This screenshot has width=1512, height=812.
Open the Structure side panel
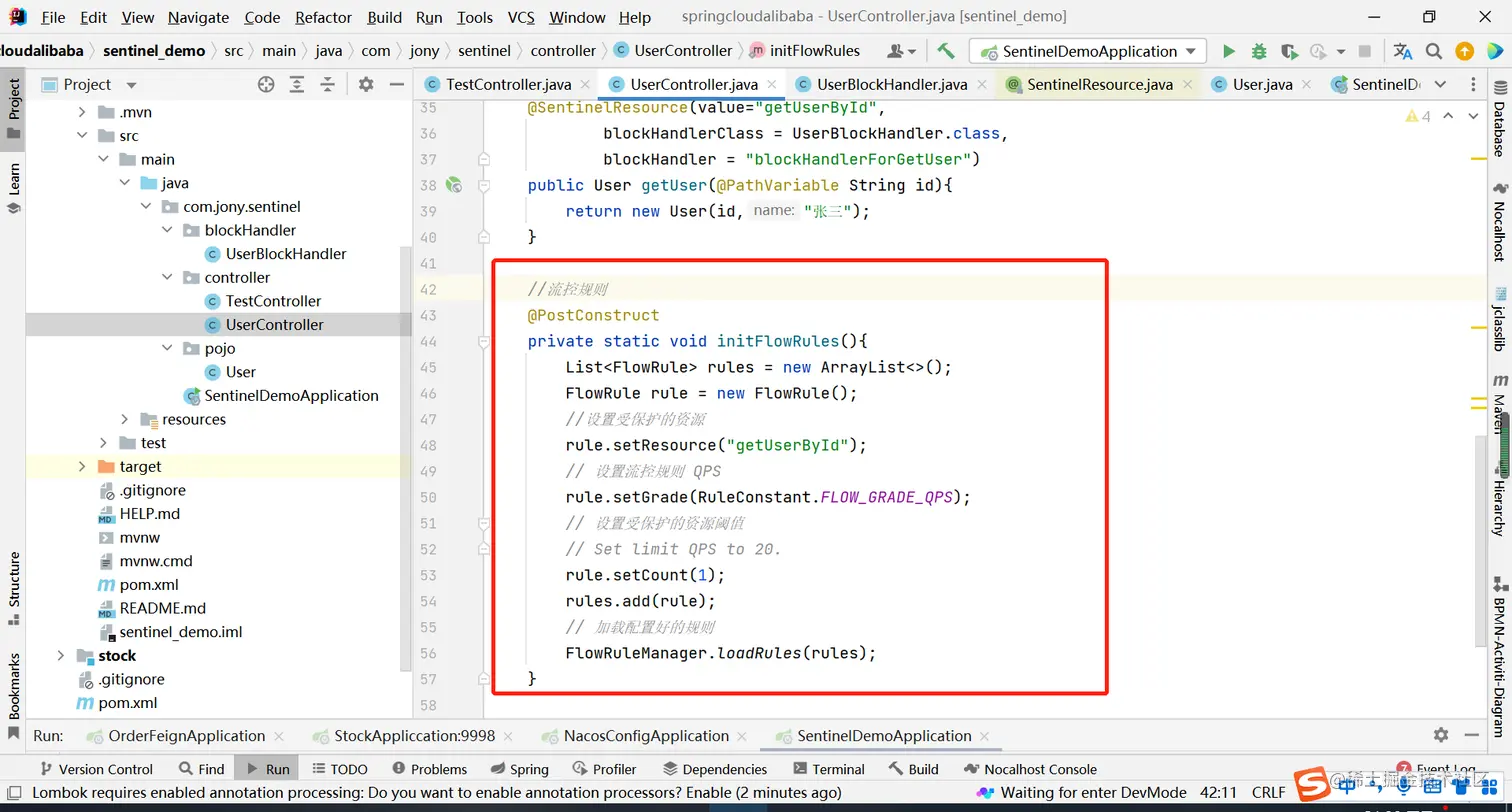pyautogui.click(x=14, y=588)
